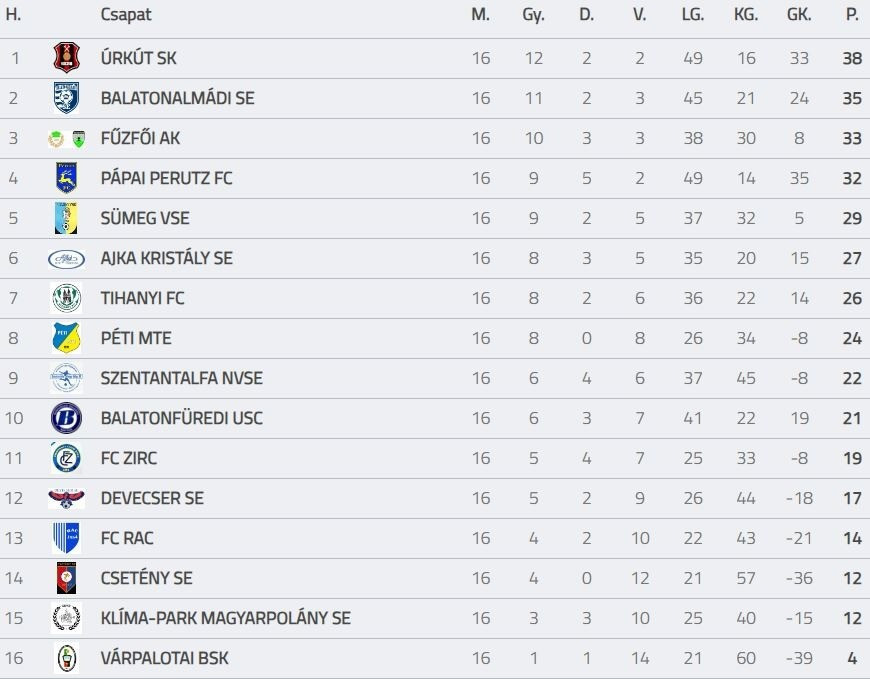Viewport: 870px width, 679px height.
Task: Click the Tihanyi FC green crest
Action: 66,298
